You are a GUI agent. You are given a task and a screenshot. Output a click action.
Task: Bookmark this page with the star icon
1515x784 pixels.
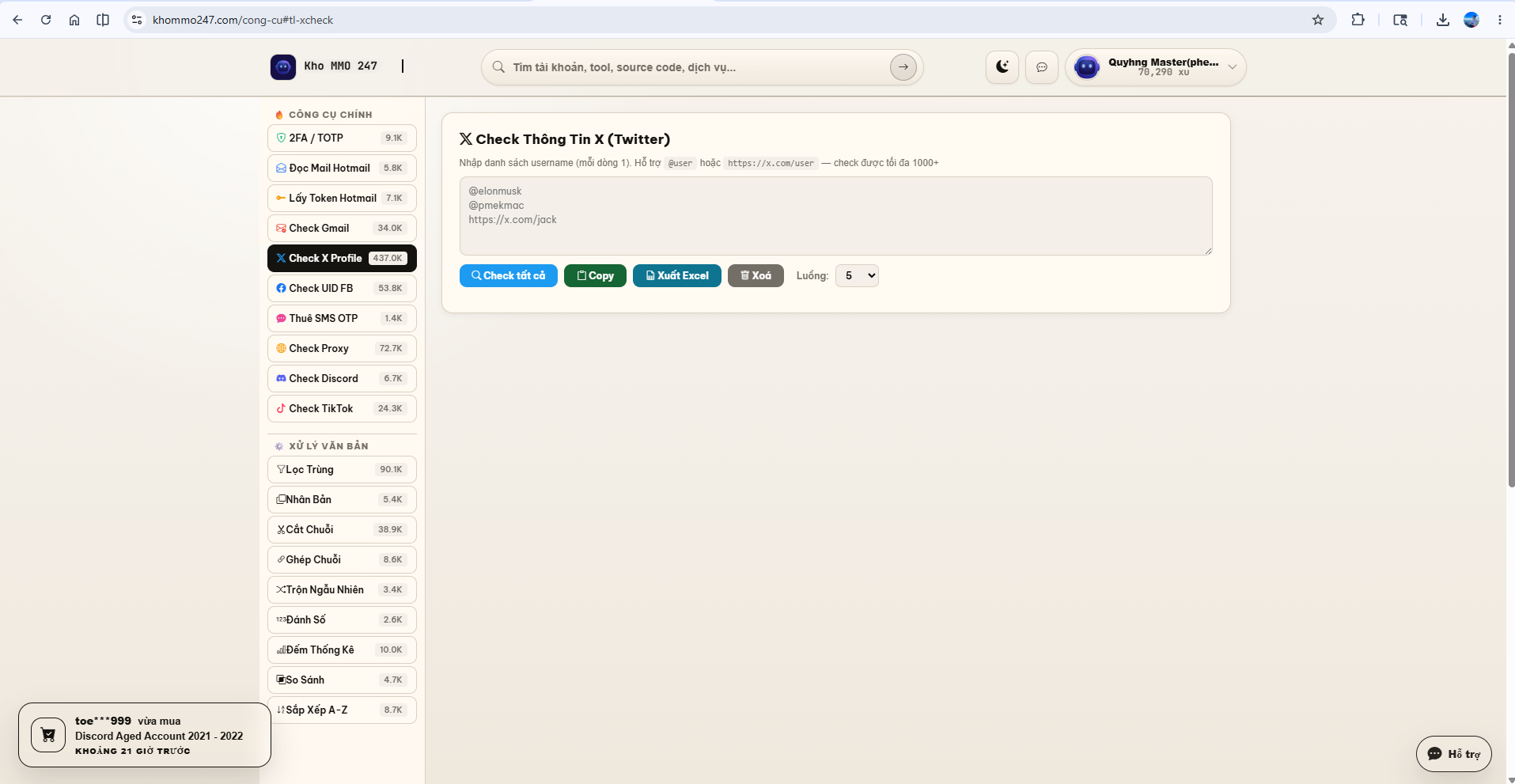(x=1318, y=20)
